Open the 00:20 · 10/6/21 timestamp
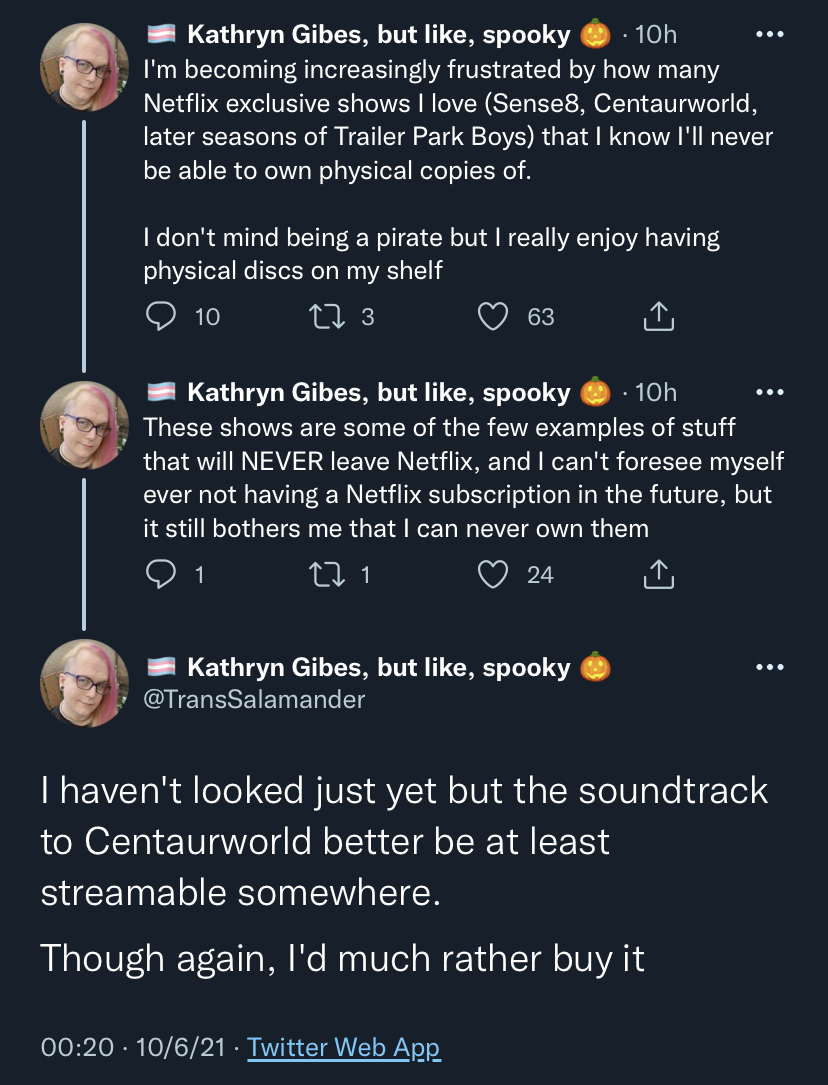828x1085 pixels. click(x=134, y=1047)
